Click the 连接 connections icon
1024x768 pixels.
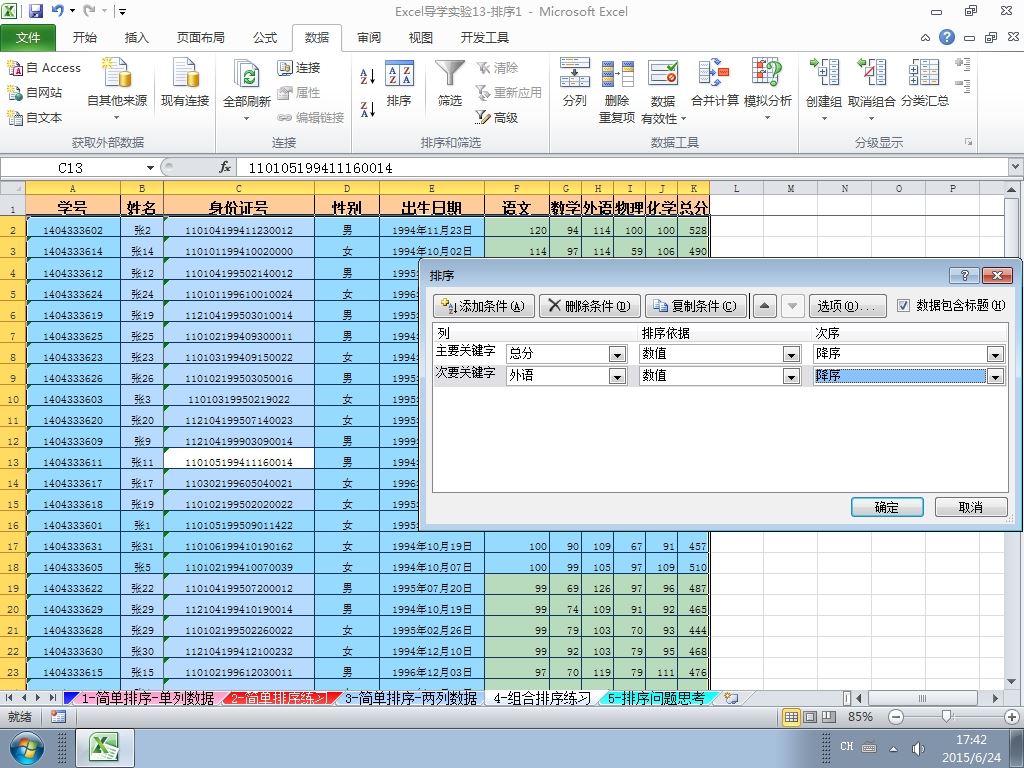[285, 68]
